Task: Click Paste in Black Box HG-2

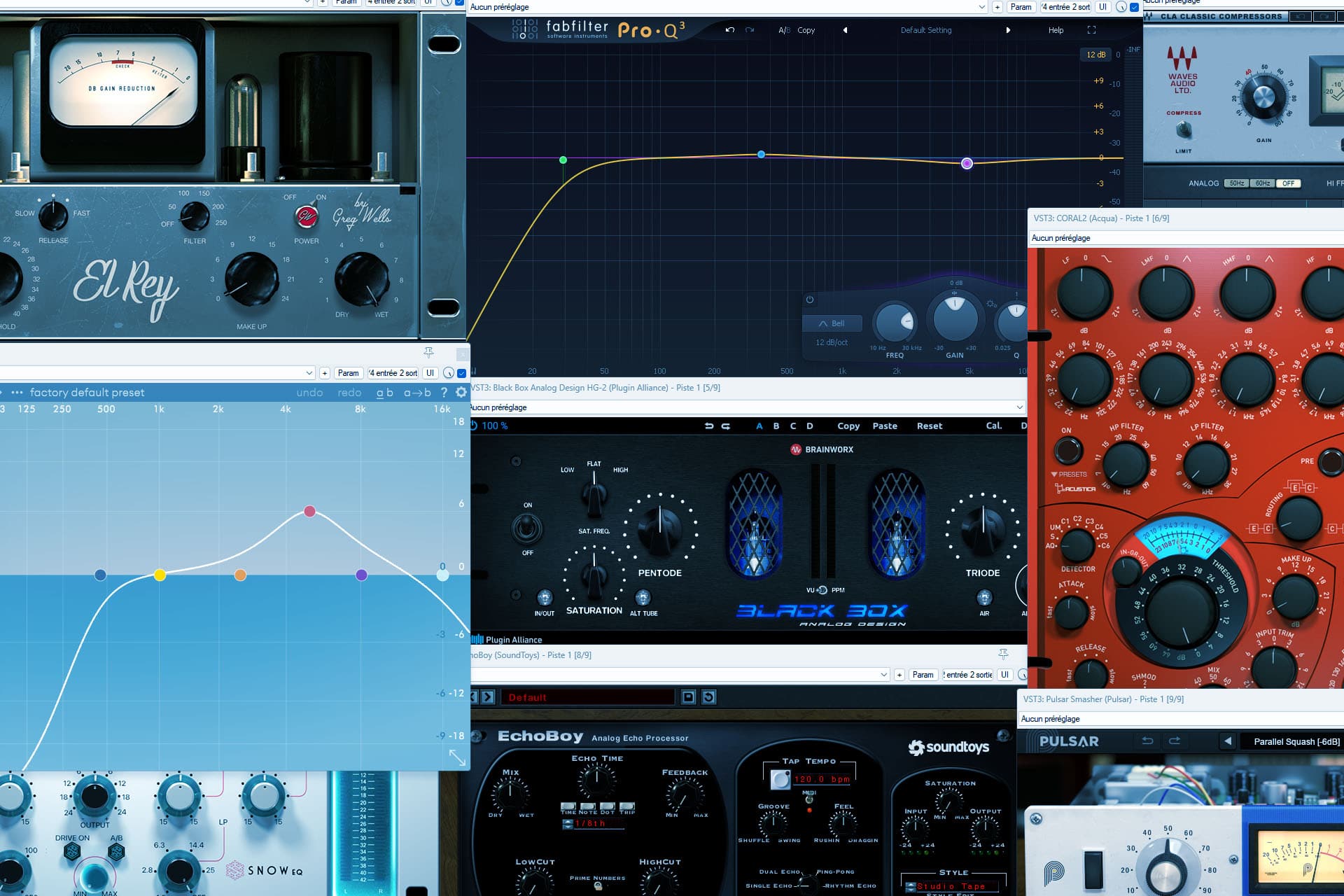Action: pos(885,426)
